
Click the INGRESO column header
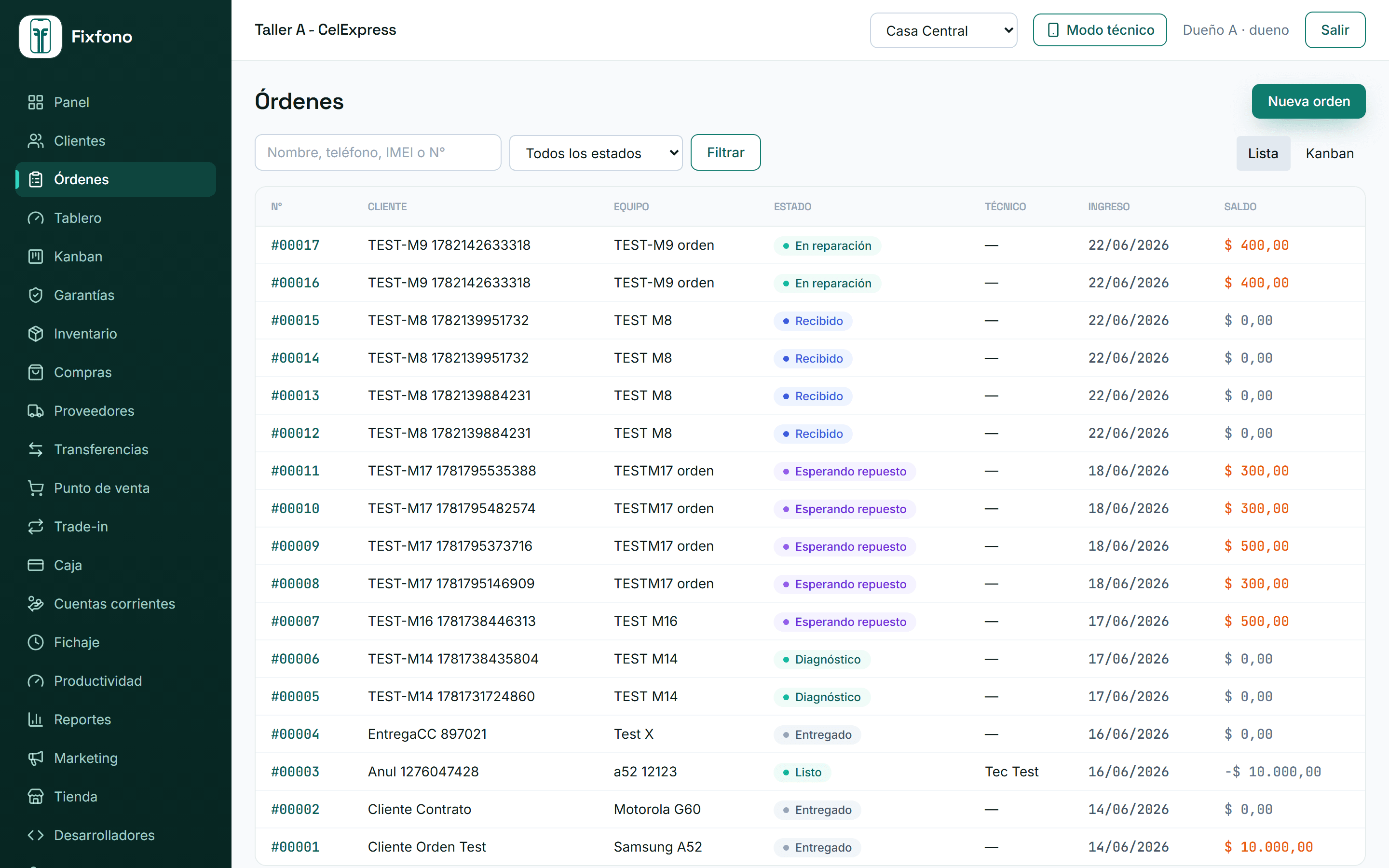[1108, 207]
